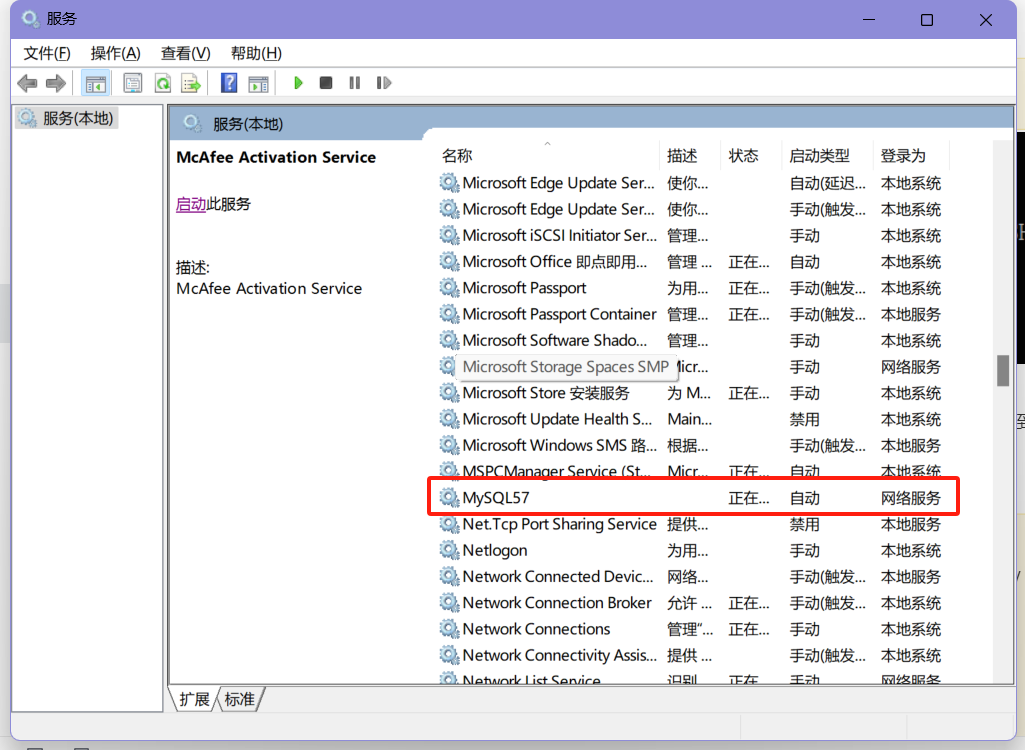Click the Pause Service toolbar icon

coord(354,83)
